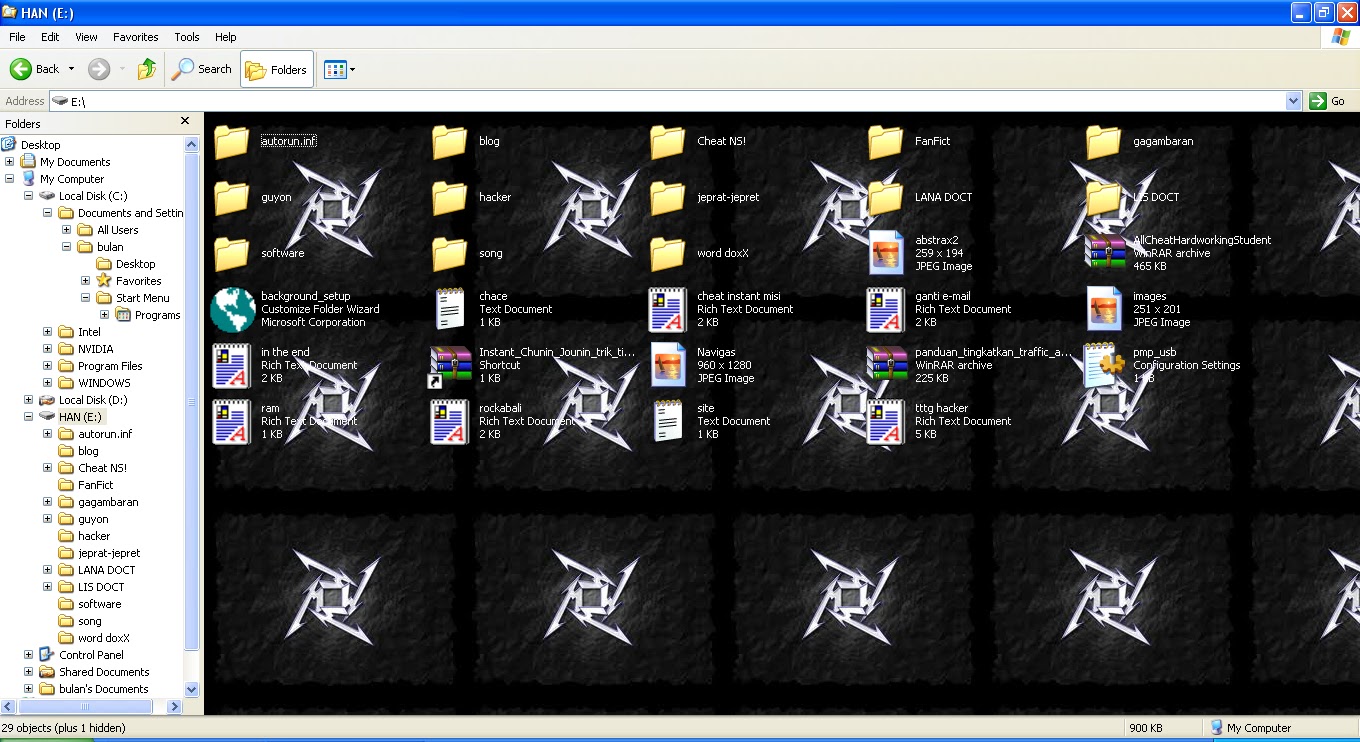Expand LANA DOCT in folder tree
This screenshot has height=742, width=1360.
[48, 570]
